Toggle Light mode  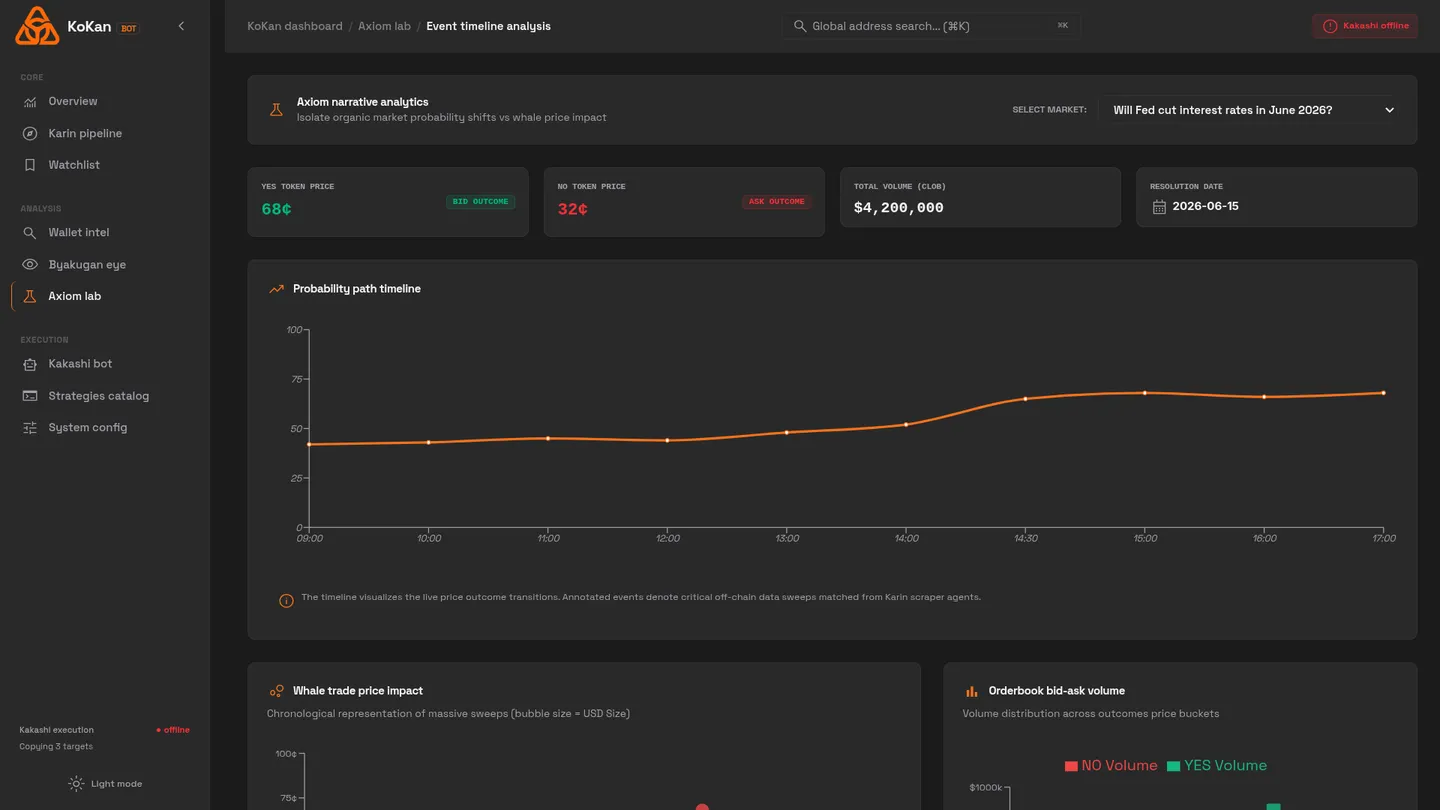click(105, 784)
